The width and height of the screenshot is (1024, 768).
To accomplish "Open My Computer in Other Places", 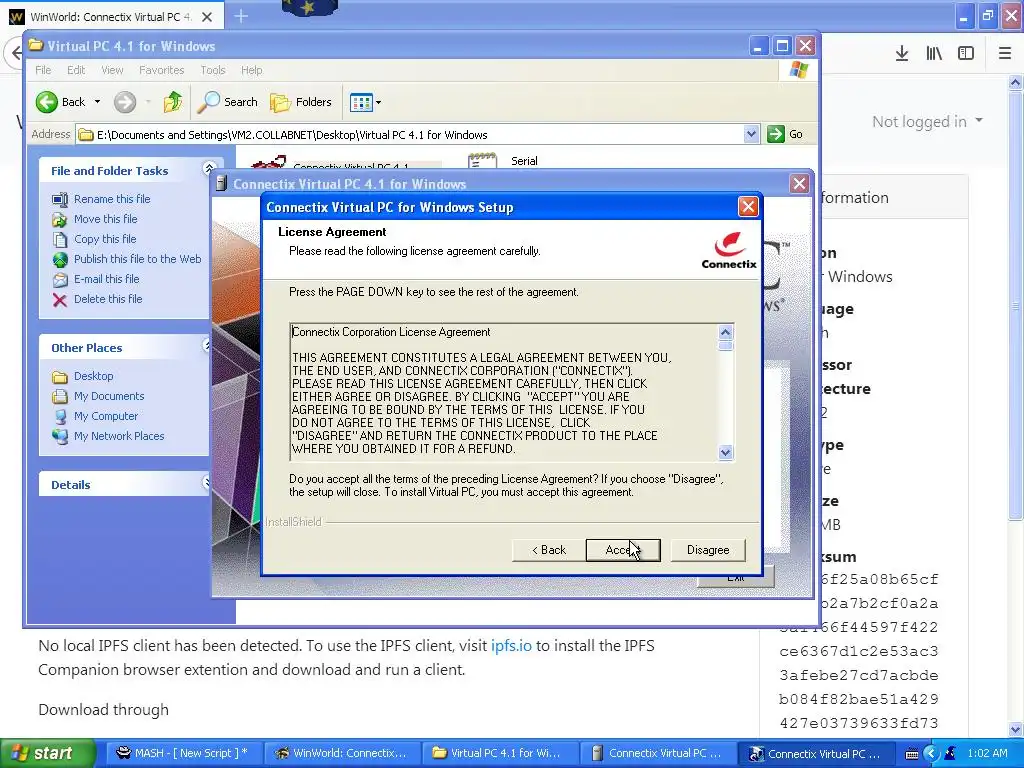I will coord(106,416).
